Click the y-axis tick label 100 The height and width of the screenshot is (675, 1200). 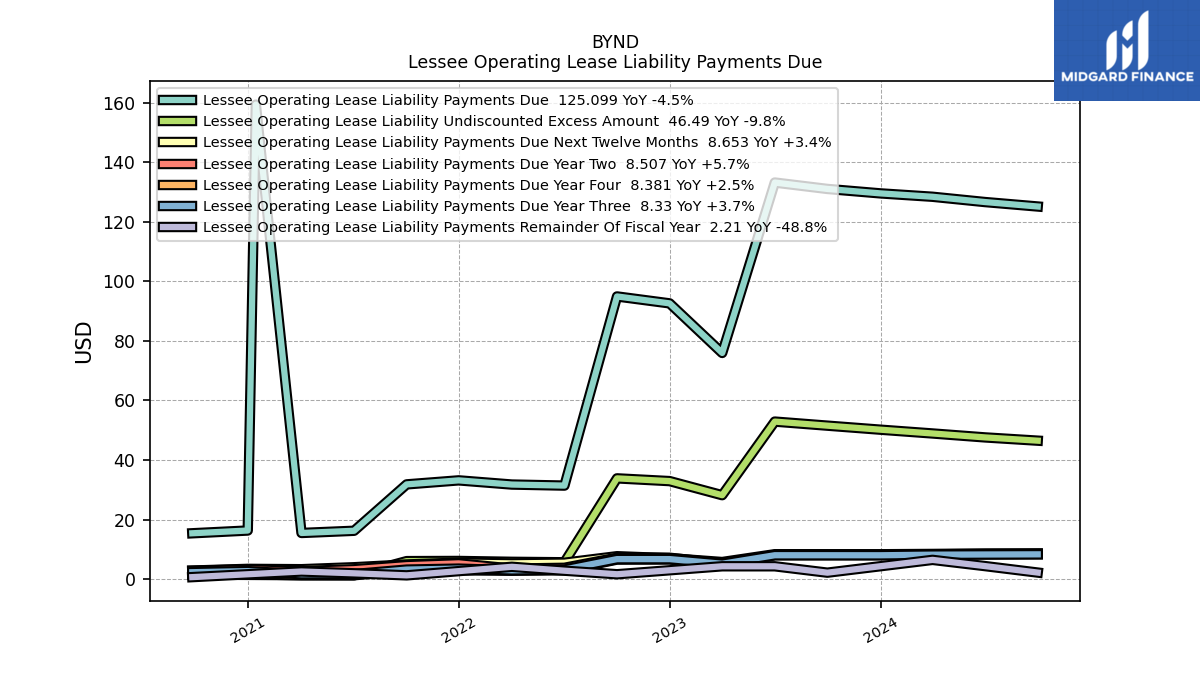pos(123,282)
